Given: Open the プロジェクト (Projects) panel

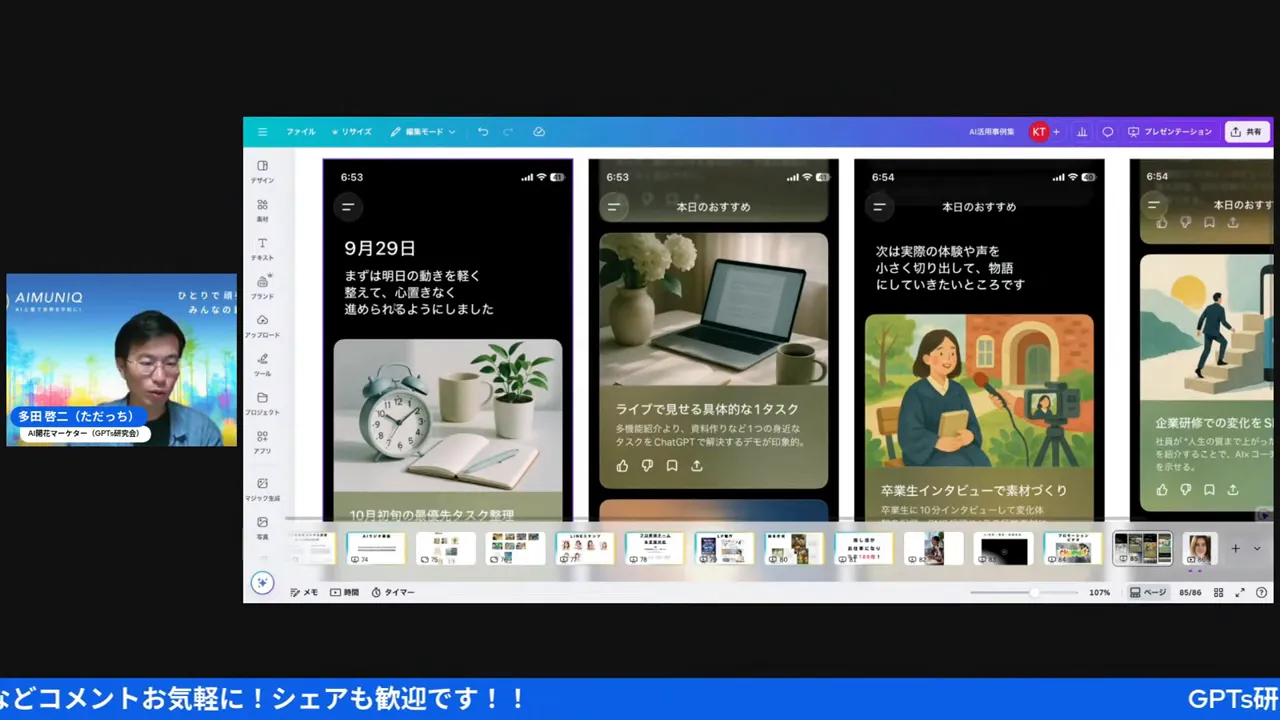Looking at the screenshot, I should click(262, 403).
